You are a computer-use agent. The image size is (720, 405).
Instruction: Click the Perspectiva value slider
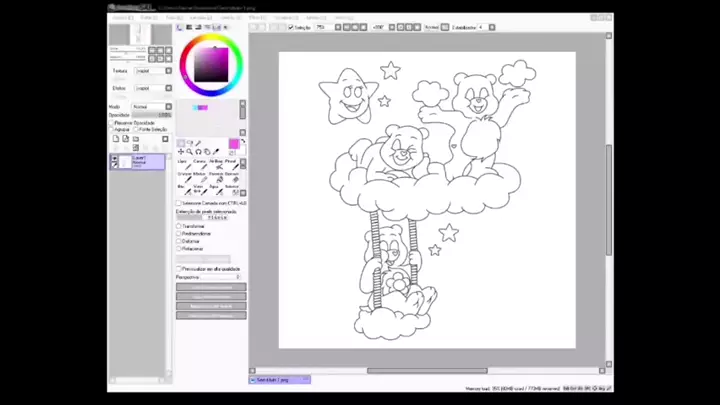click(x=221, y=277)
